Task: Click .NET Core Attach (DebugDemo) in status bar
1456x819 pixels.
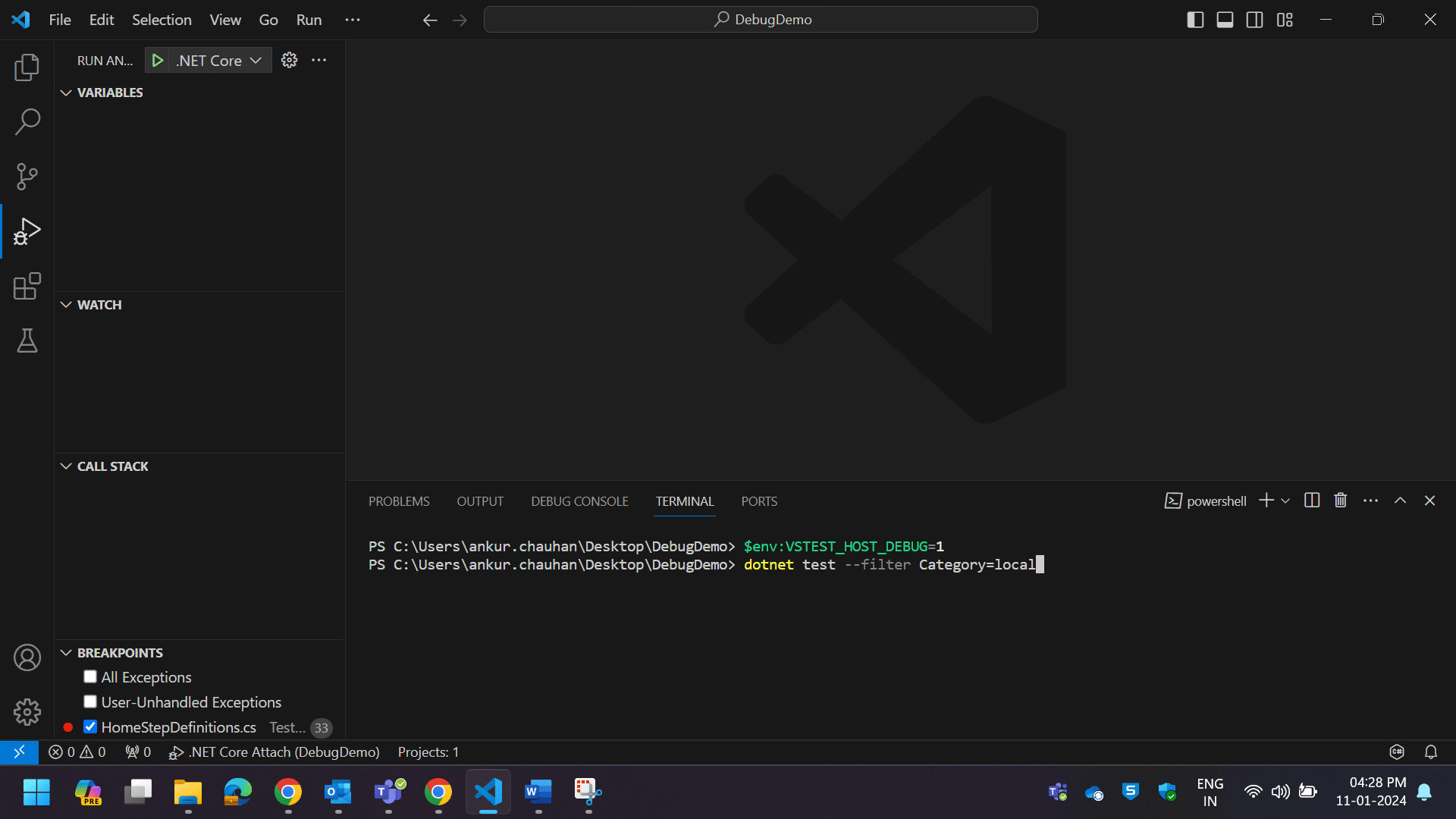Action: point(275,752)
